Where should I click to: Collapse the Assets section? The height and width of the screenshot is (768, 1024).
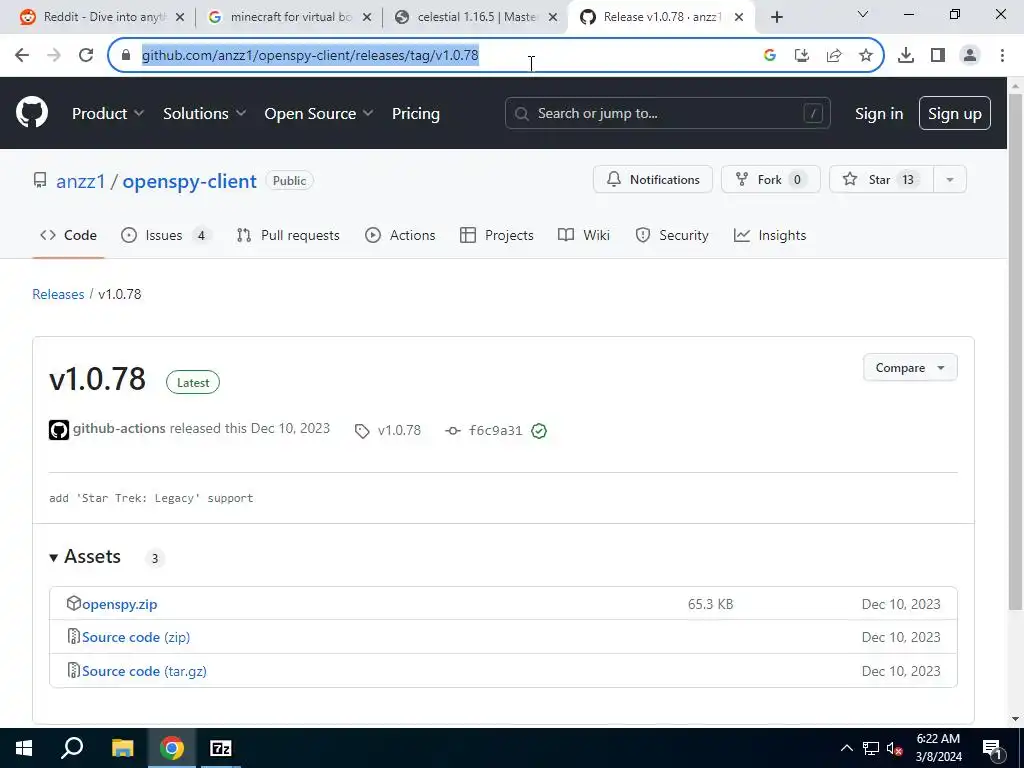click(85, 556)
